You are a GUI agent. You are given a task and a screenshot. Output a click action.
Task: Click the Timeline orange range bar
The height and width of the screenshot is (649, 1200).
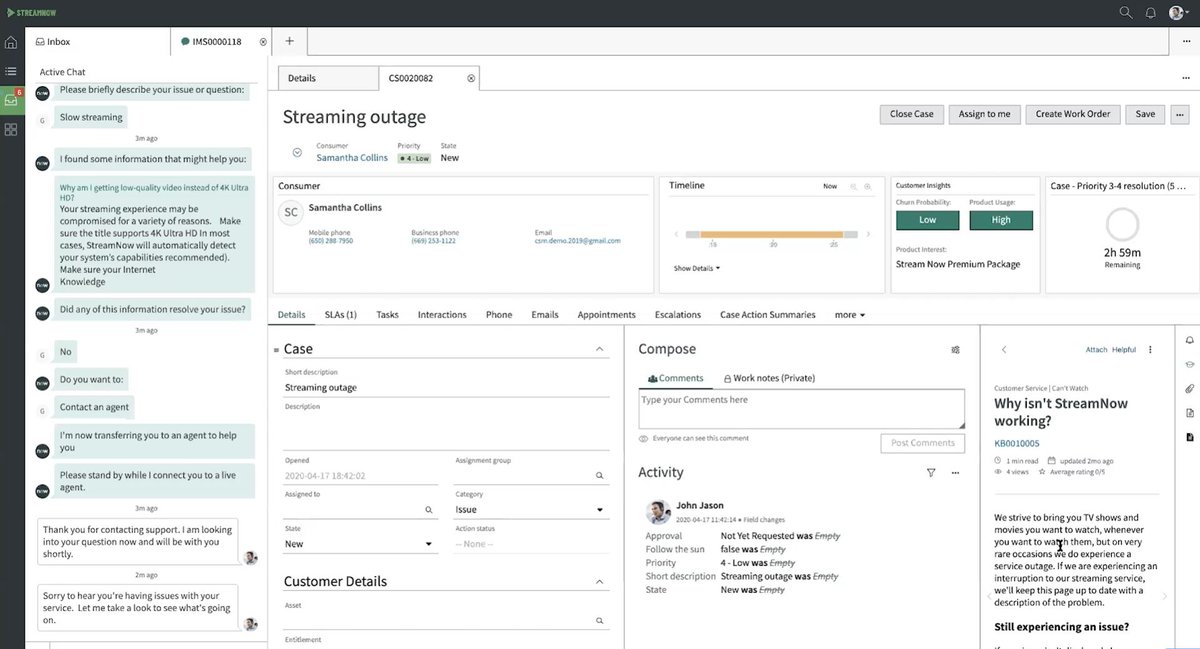(x=772, y=235)
